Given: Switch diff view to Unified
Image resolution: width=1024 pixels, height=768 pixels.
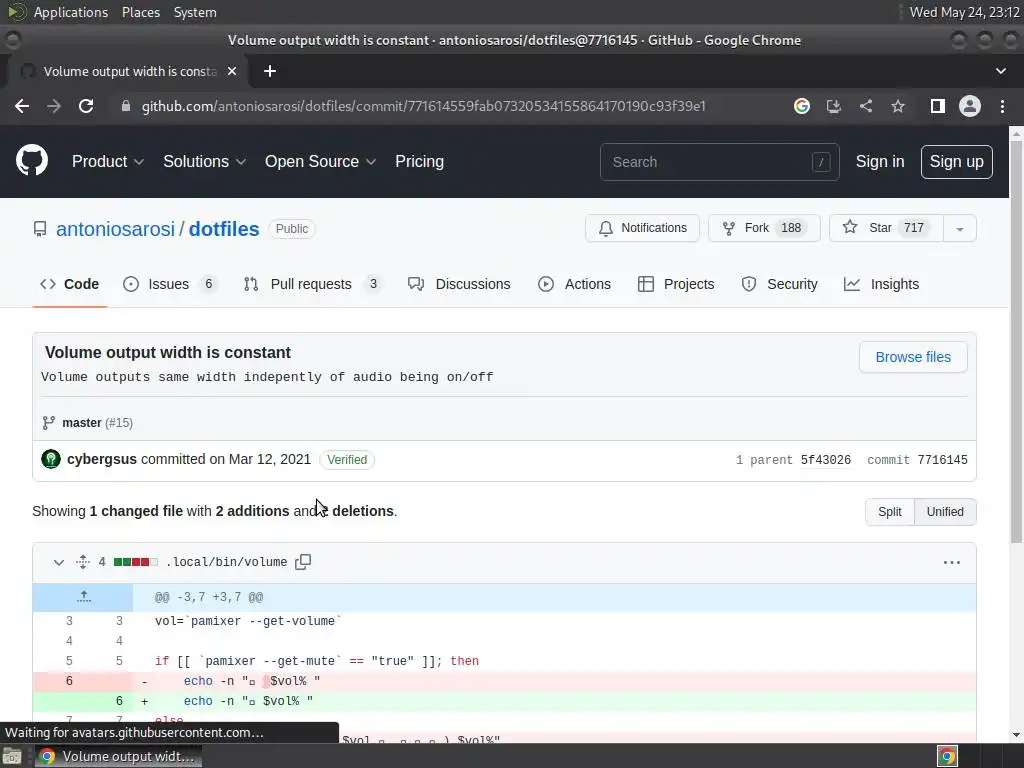Looking at the screenshot, I should coord(945,512).
